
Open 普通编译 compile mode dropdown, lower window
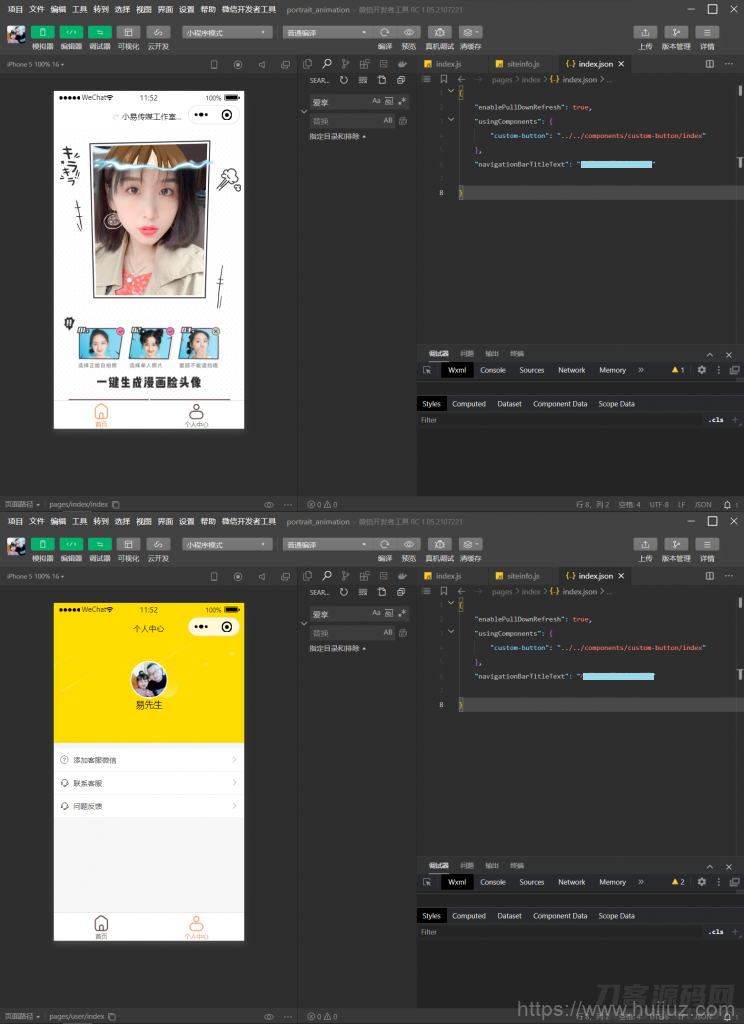pos(327,544)
